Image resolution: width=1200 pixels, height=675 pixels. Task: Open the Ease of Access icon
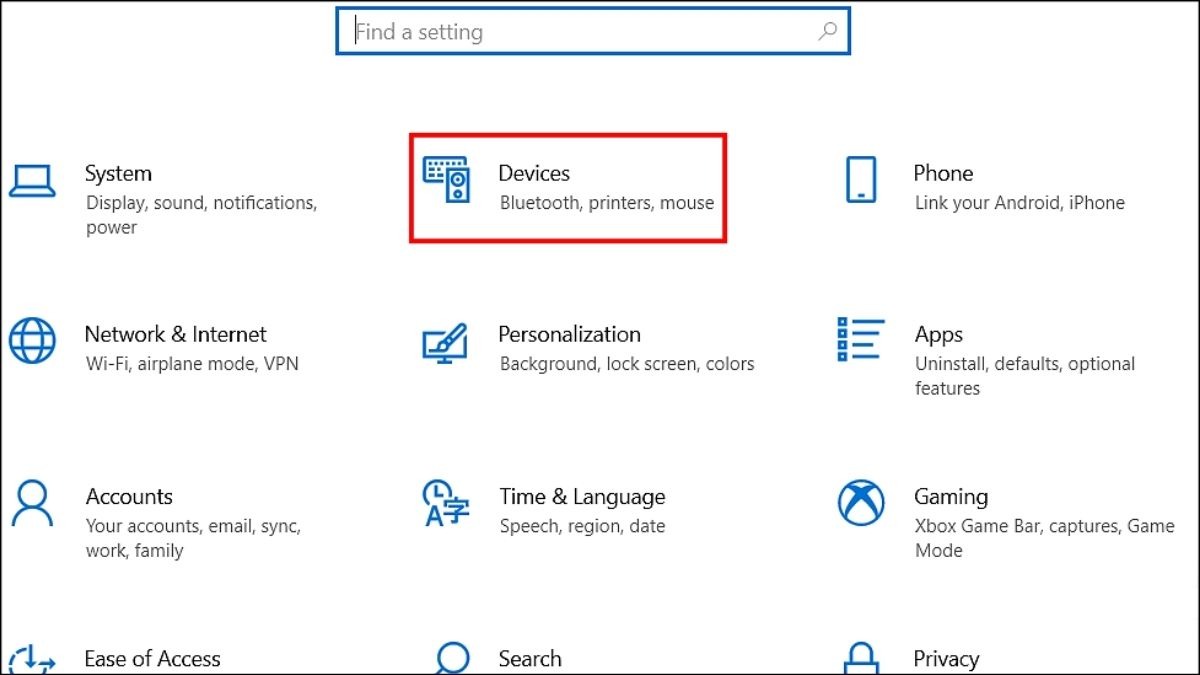click(32, 659)
